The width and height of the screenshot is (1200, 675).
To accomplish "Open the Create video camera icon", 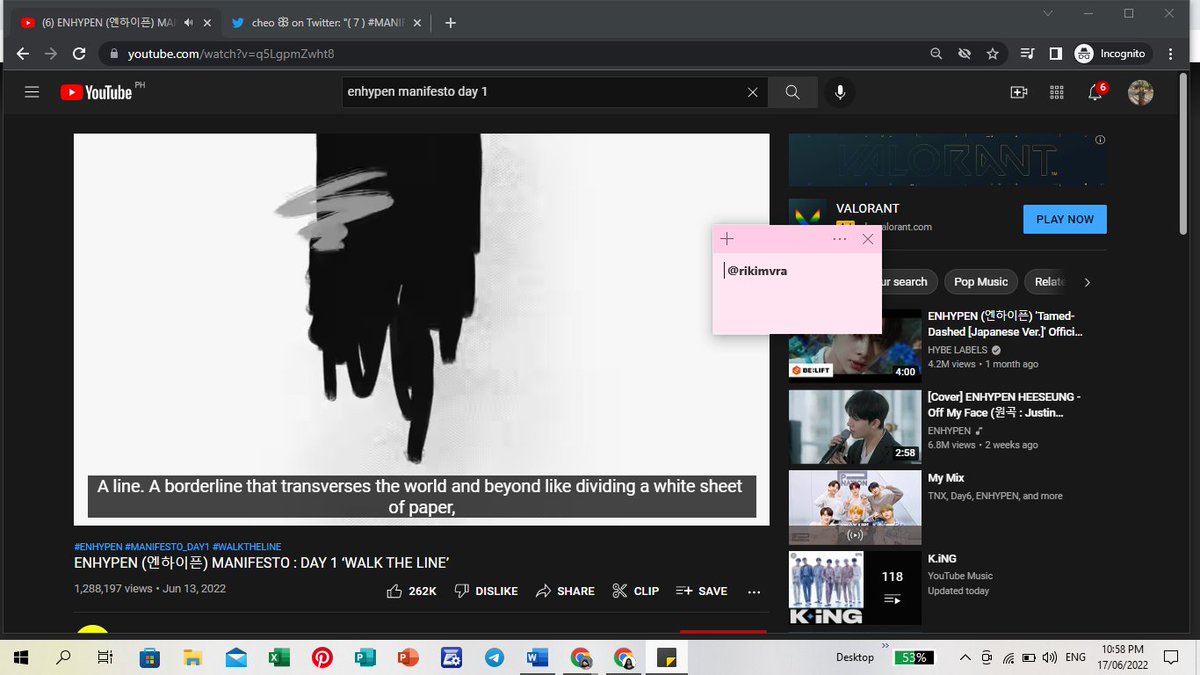I will (x=1019, y=92).
